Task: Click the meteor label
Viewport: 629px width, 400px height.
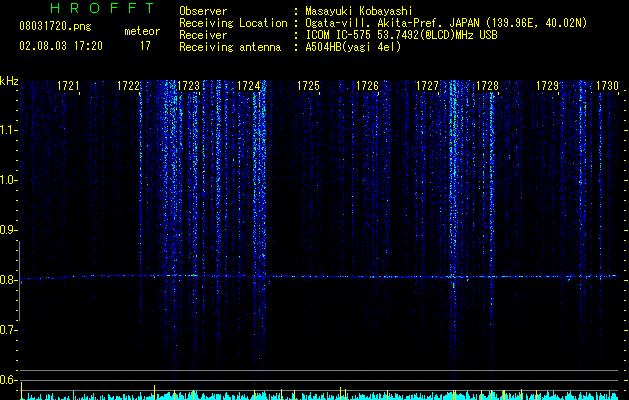Action: point(142,31)
